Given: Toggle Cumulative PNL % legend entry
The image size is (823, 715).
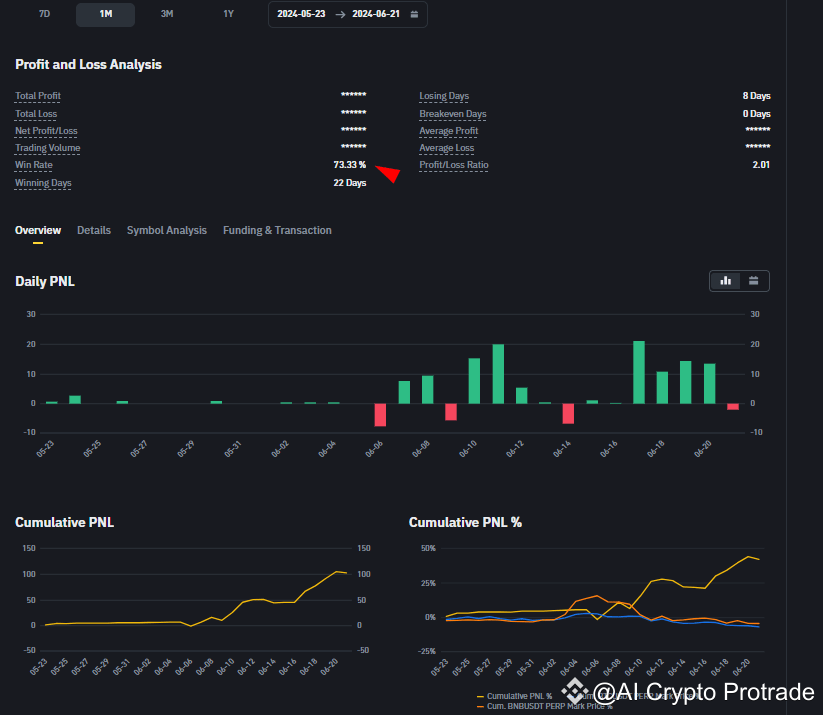Looking at the screenshot, I should [515, 696].
